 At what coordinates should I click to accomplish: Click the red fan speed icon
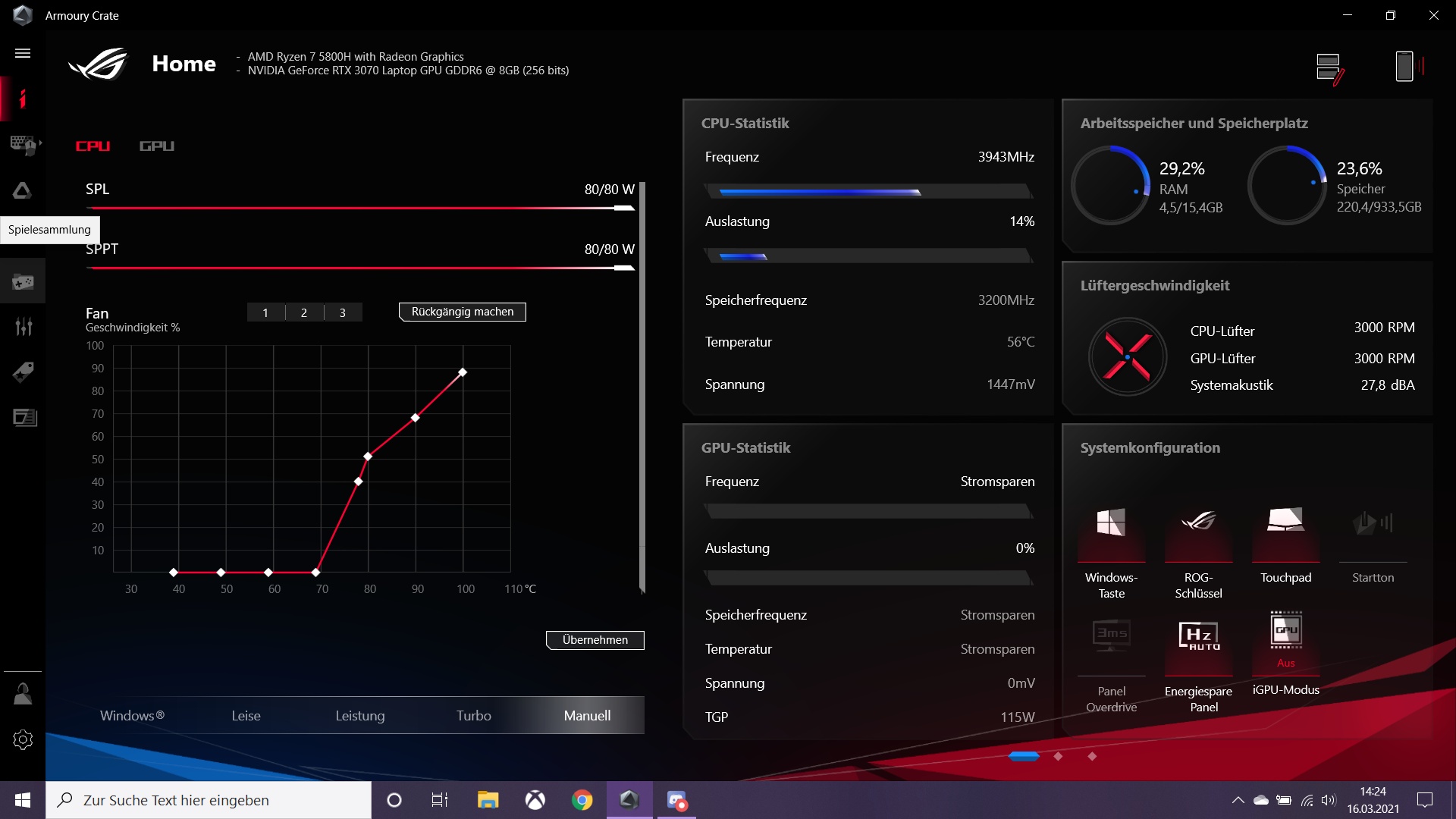point(1128,356)
